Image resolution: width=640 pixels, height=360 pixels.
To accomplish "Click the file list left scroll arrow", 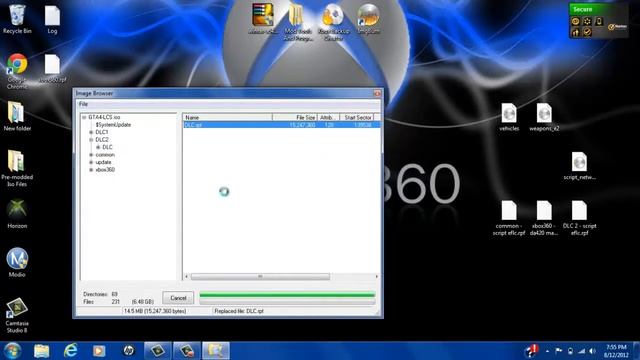I will coord(187,277).
